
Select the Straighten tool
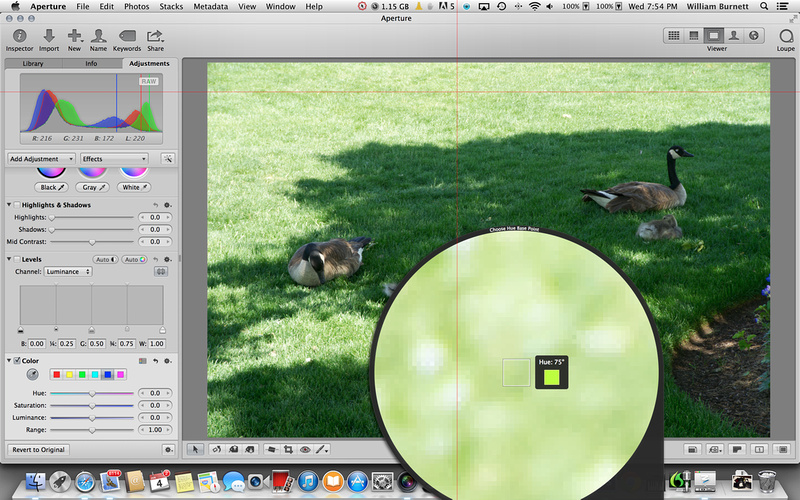pyautogui.click(x=271, y=449)
